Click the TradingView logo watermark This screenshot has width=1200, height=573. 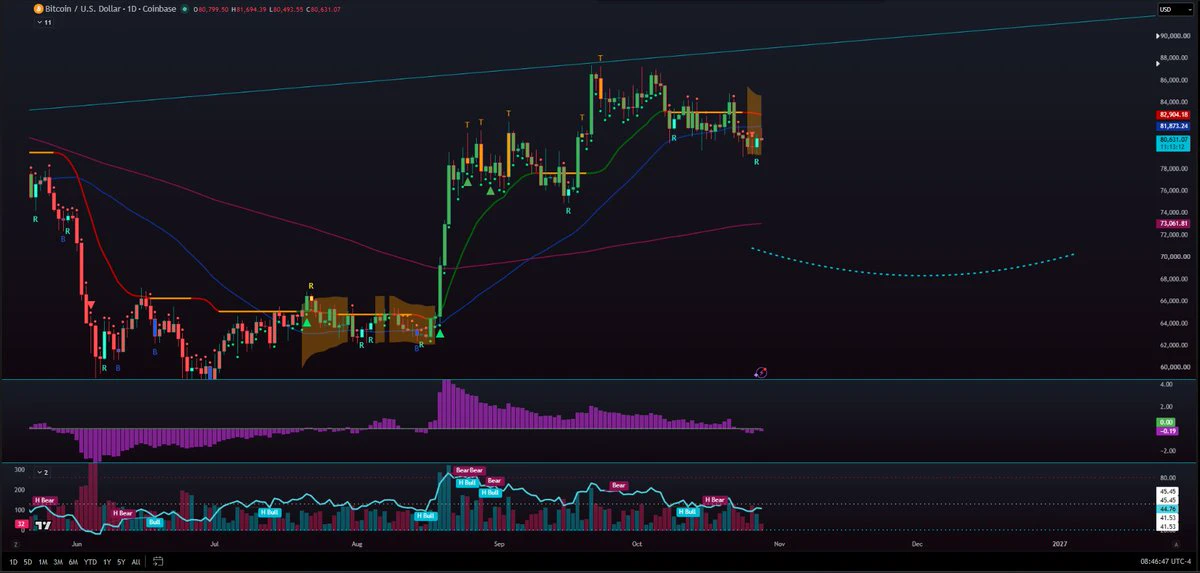(43, 524)
